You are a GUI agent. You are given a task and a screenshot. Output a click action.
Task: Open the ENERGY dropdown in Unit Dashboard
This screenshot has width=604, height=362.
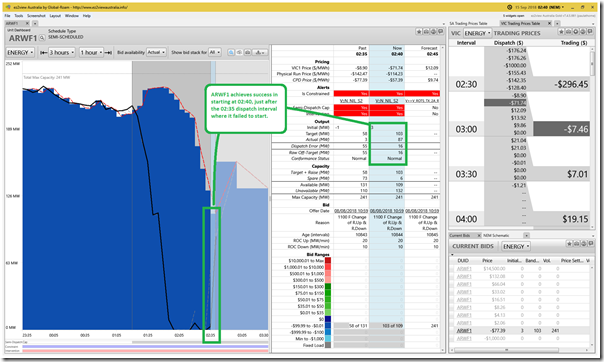[x=20, y=52]
